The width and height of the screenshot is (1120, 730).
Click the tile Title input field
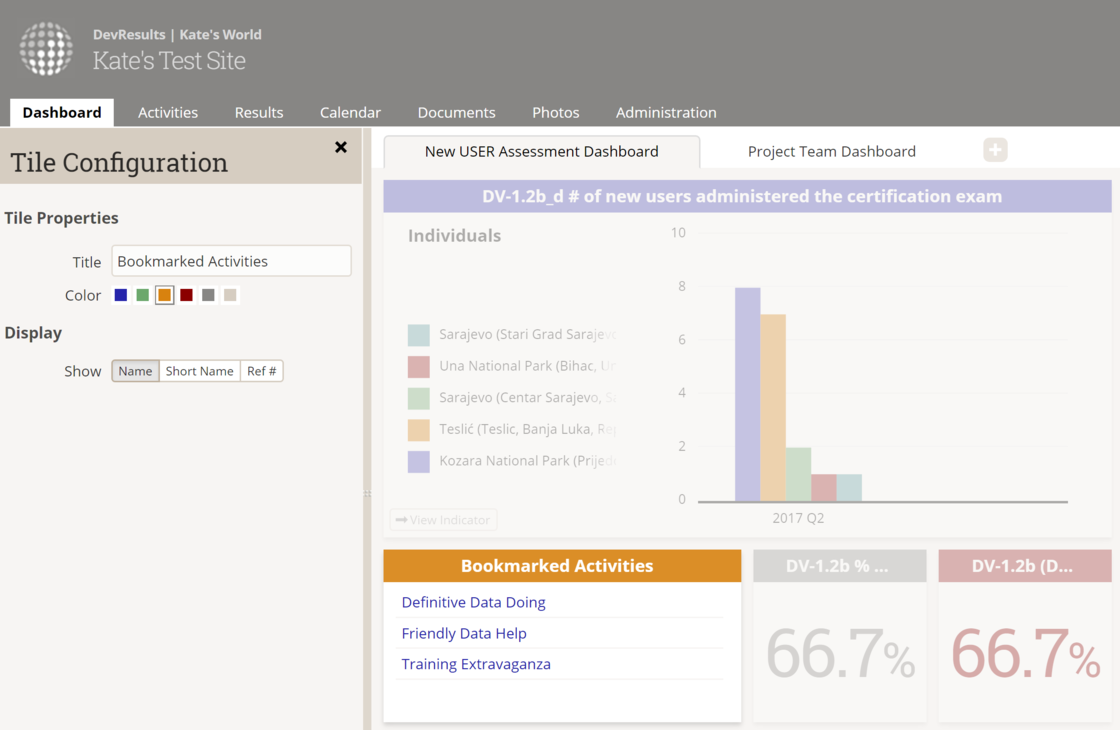[231, 261]
